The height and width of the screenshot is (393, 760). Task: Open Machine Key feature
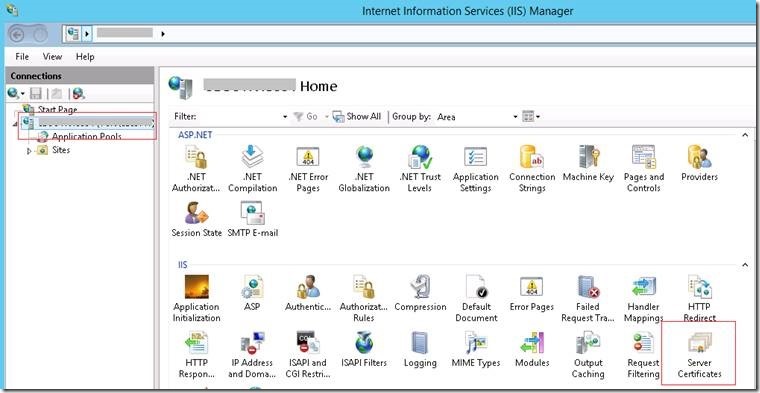coord(588,164)
